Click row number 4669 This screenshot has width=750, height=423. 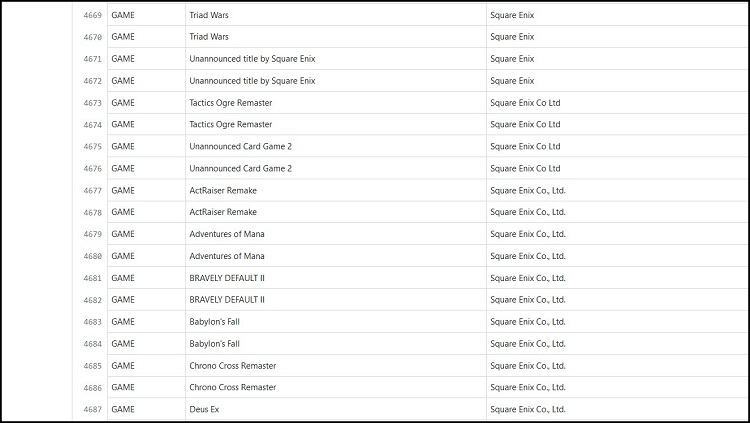(x=92, y=15)
